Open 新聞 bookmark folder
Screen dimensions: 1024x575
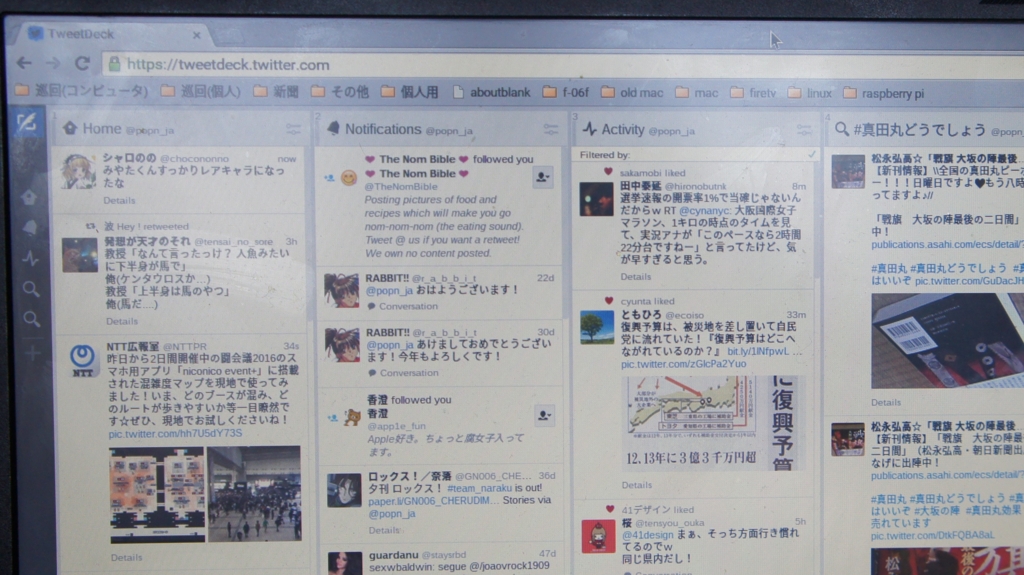click(277, 91)
